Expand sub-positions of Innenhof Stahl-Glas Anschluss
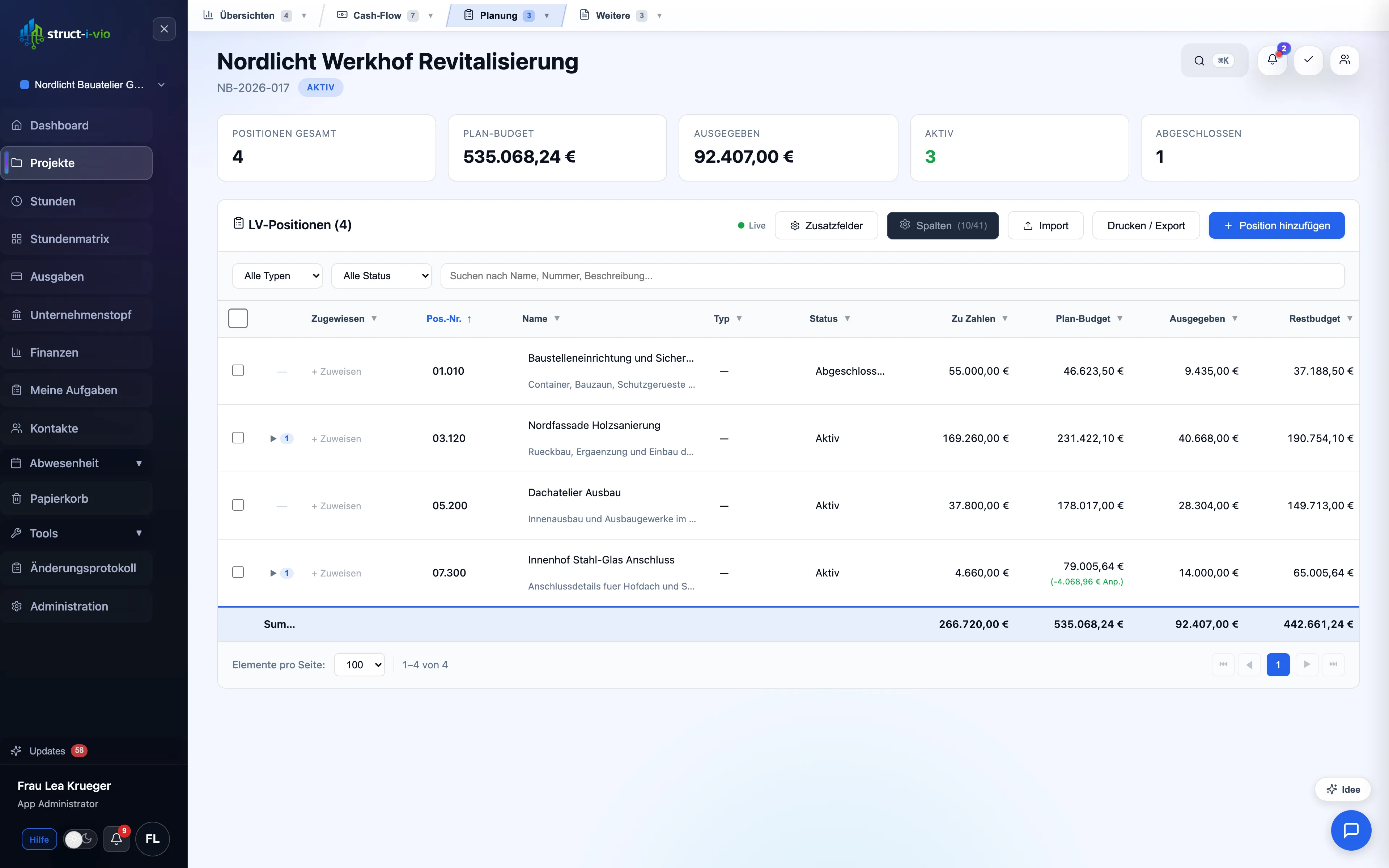Viewport: 1389px width, 868px height. pyautogui.click(x=273, y=573)
